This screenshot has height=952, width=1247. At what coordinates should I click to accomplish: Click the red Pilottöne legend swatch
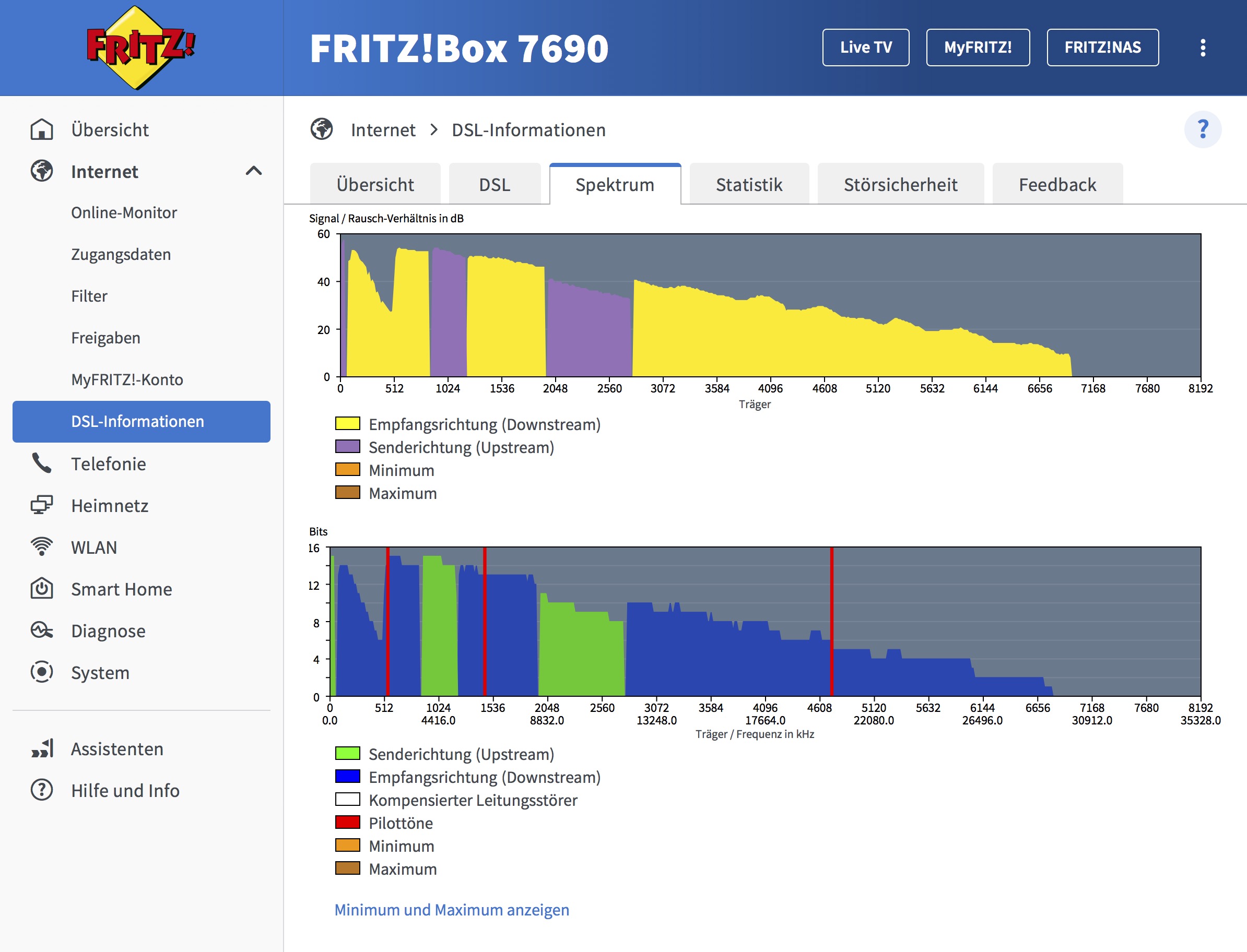click(347, 822)
